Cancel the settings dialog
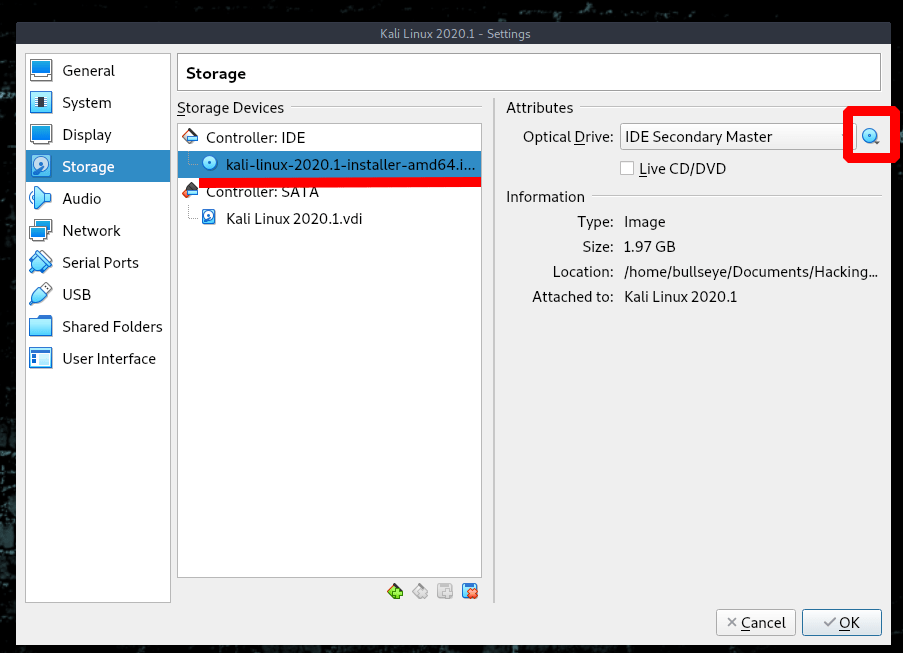The image size is (903, 653). point(756,622)
